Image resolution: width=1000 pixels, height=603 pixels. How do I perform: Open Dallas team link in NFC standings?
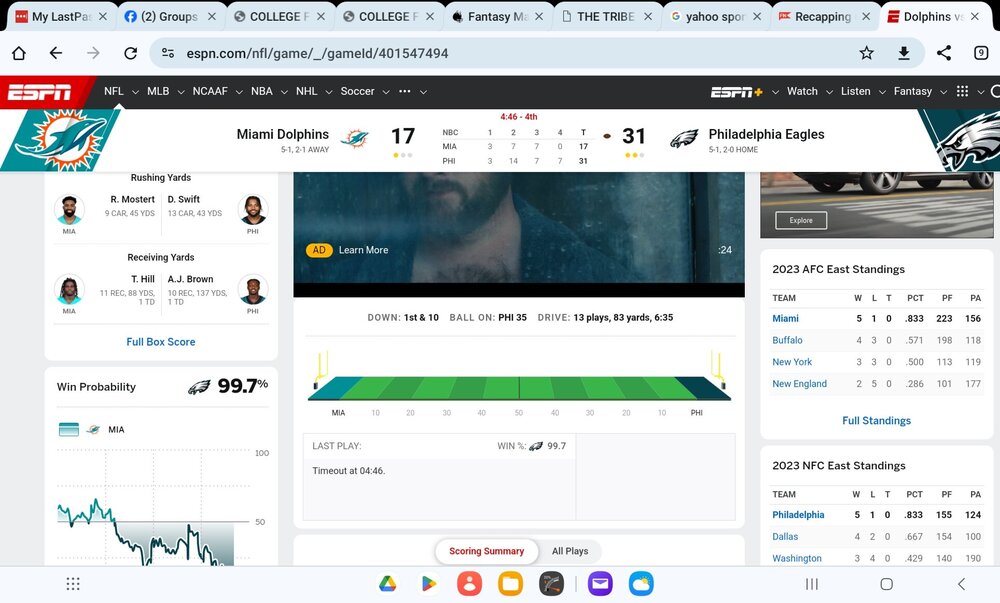click(x=785, y=537)
